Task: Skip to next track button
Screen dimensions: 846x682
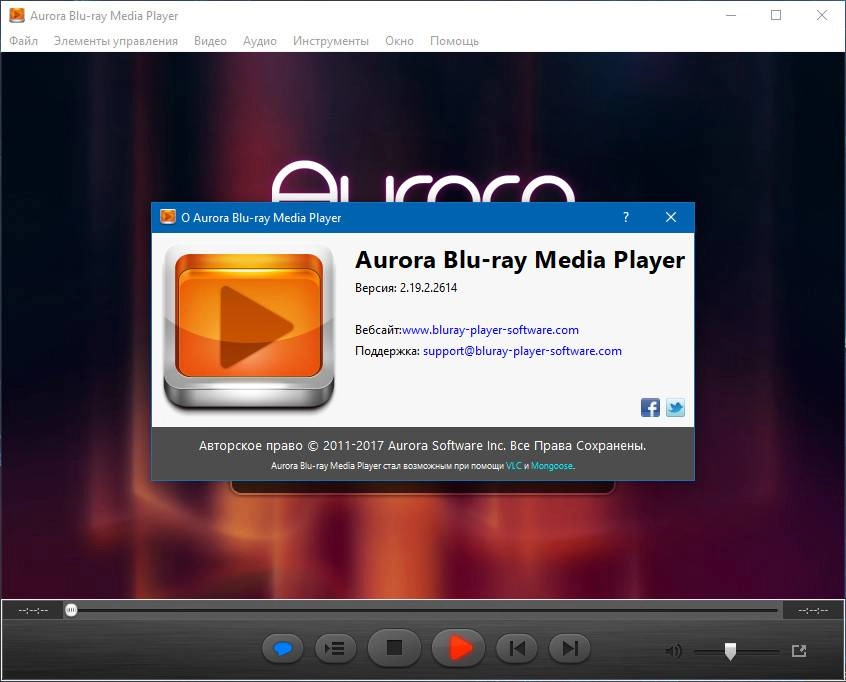Action: click(x=570, y=648)
